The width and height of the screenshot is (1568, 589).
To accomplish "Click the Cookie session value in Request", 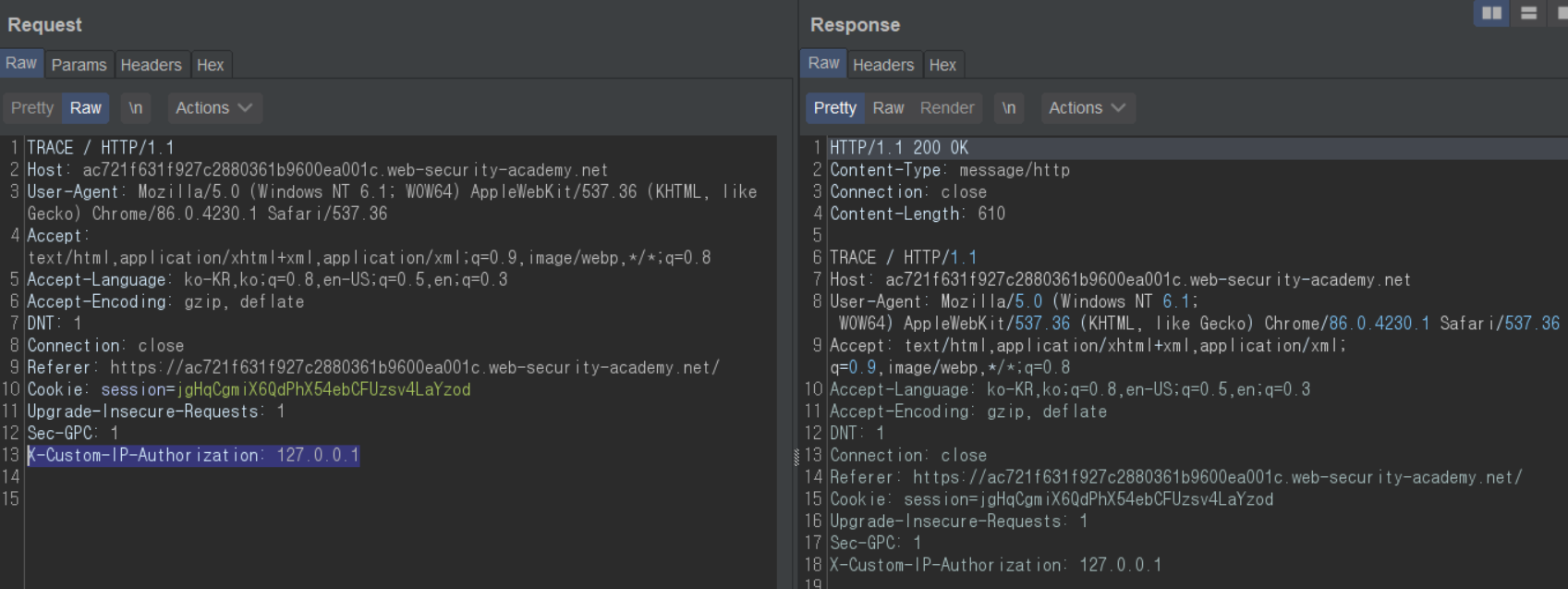I will point(323,389).
